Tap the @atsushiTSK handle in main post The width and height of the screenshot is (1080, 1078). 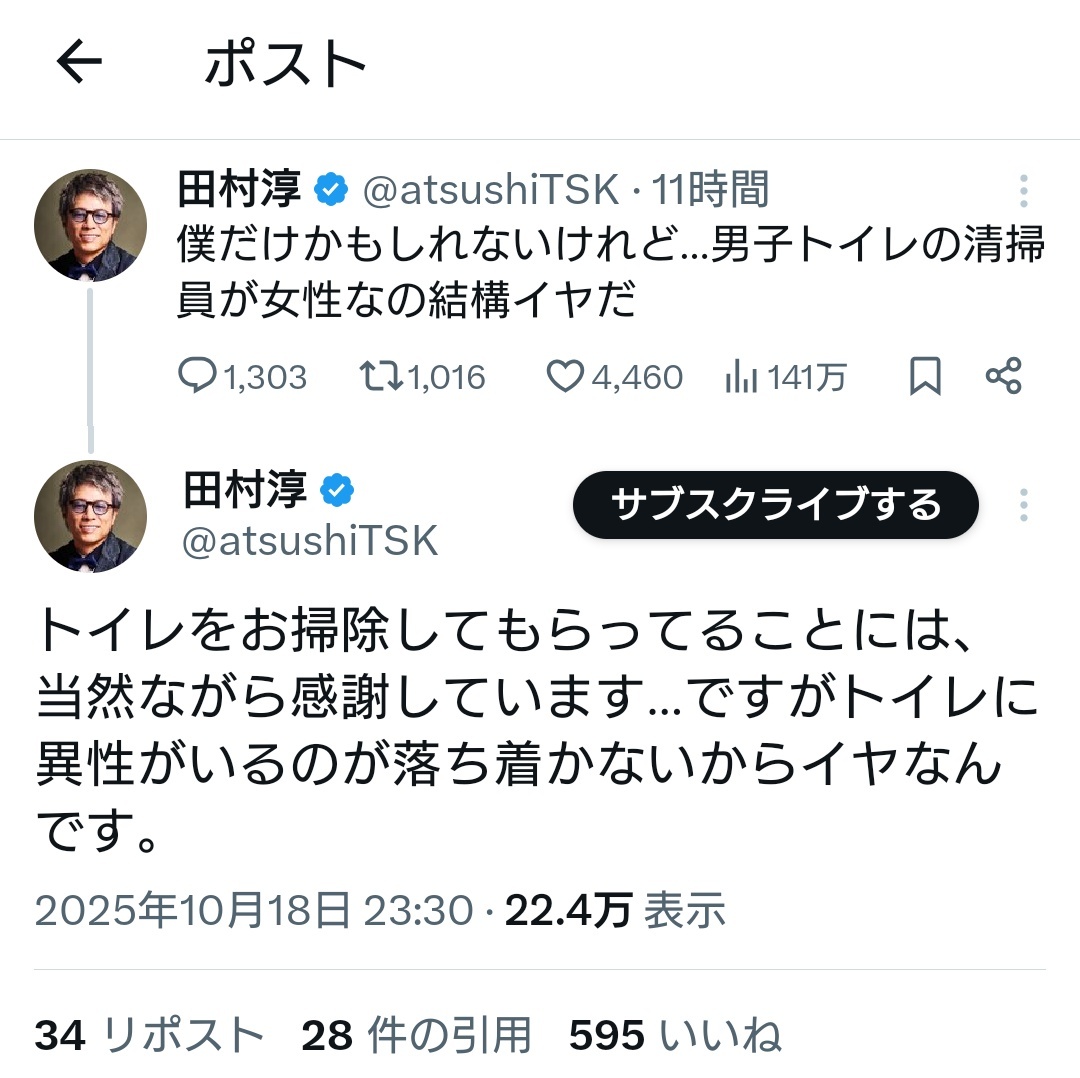click(311, 541)
